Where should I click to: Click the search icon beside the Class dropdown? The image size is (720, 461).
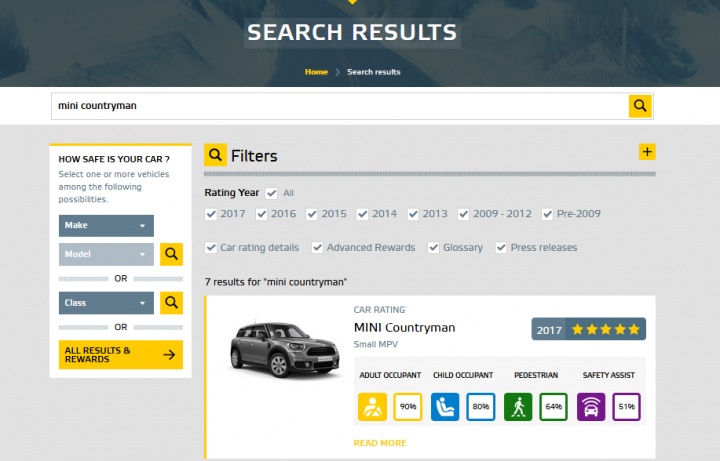[x=171, y=303]
